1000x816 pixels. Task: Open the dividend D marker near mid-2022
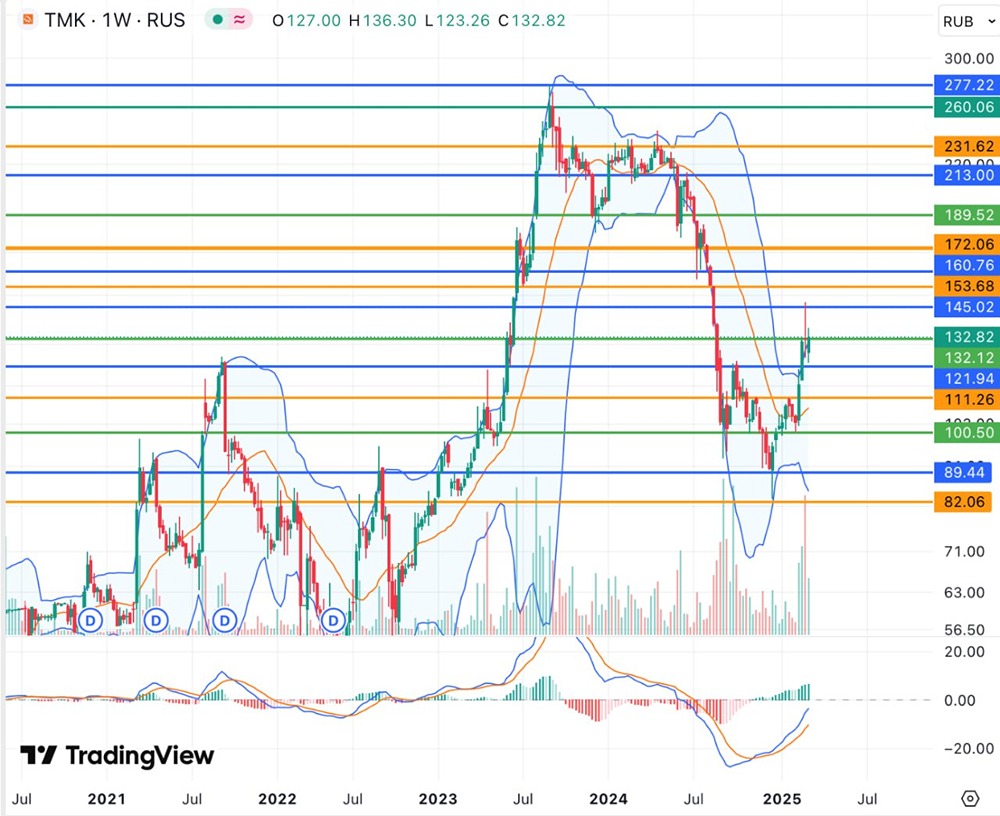point(333,620)
